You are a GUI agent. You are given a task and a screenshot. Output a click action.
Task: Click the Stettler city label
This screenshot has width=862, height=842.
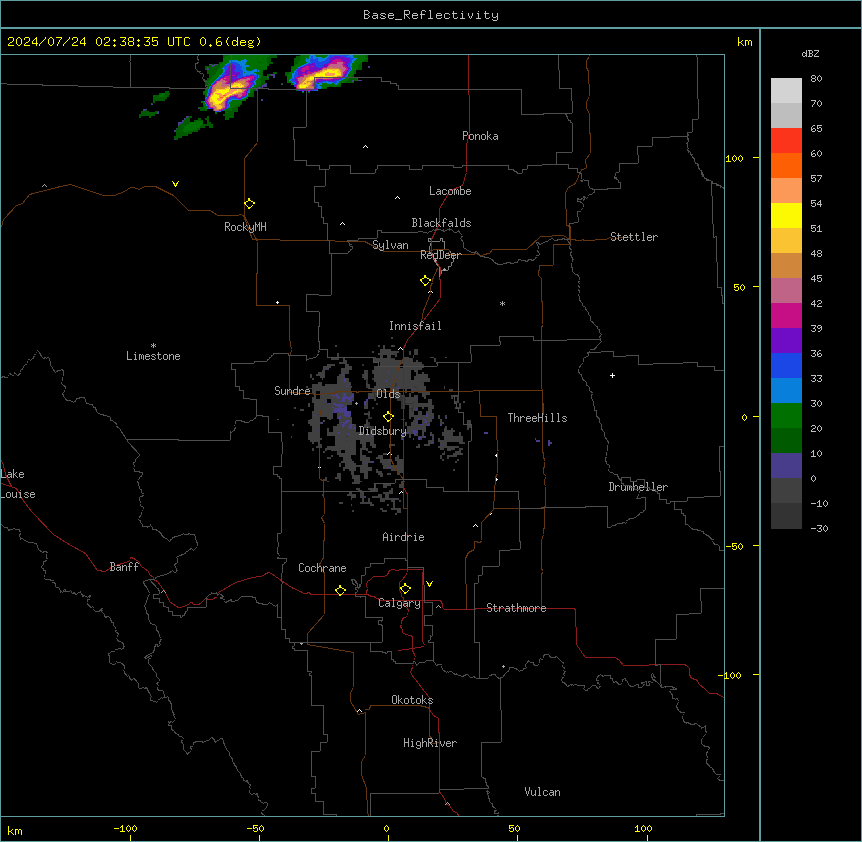click(x=634, y=237)
